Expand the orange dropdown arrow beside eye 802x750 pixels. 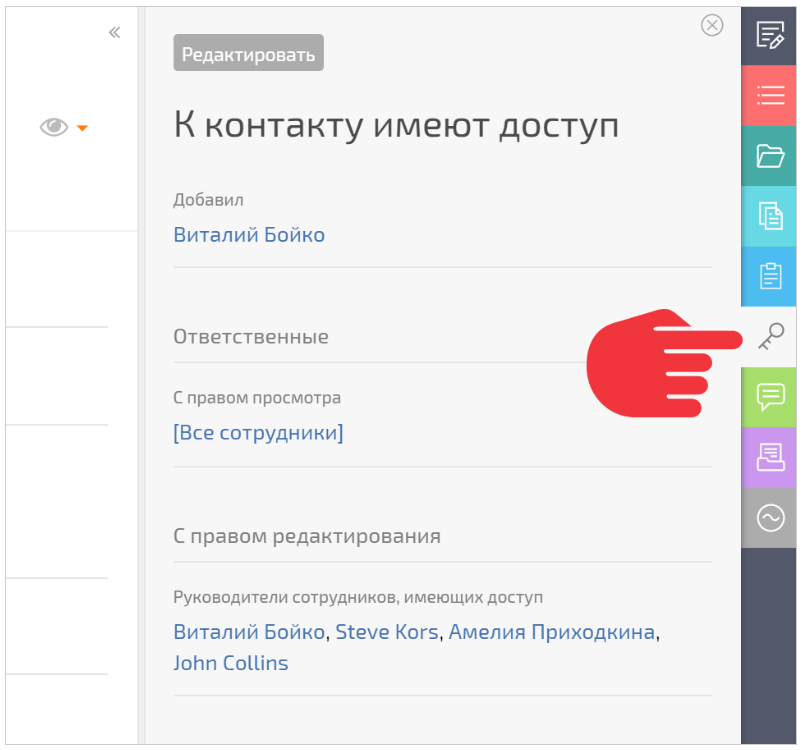click(83, 128)
